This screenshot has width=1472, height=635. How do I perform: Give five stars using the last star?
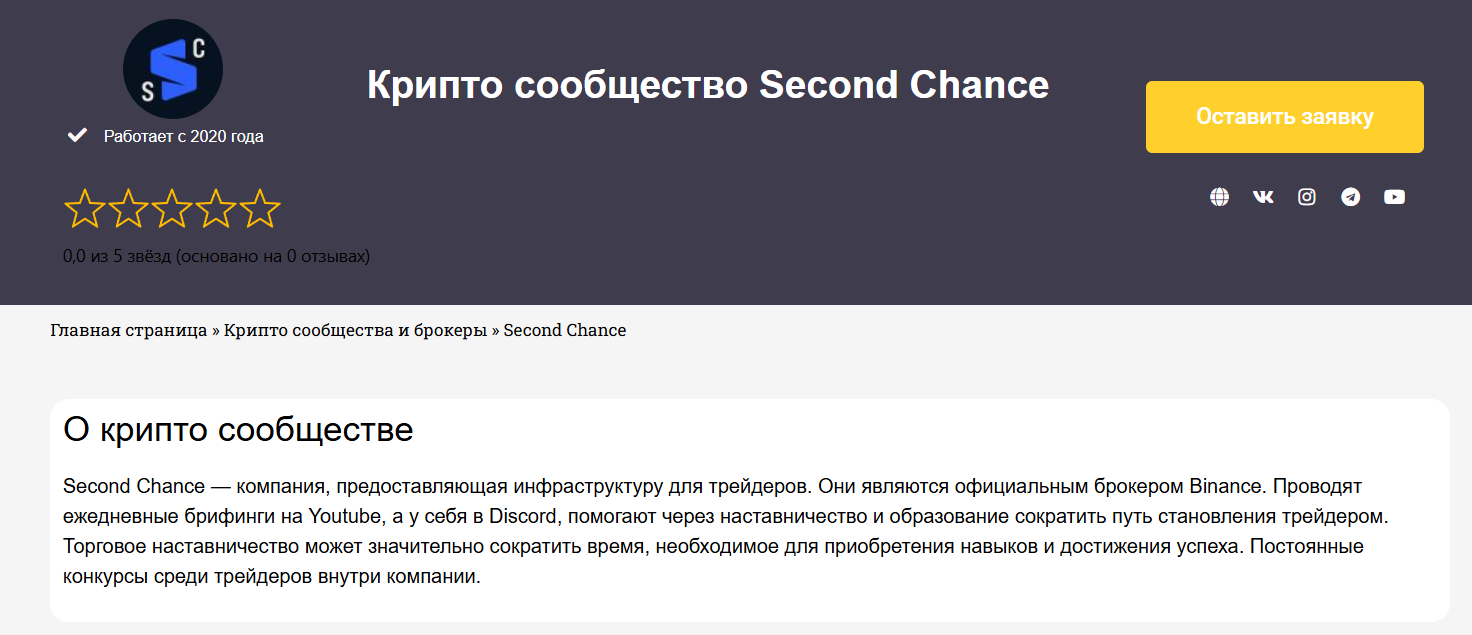tap(260, 208)
